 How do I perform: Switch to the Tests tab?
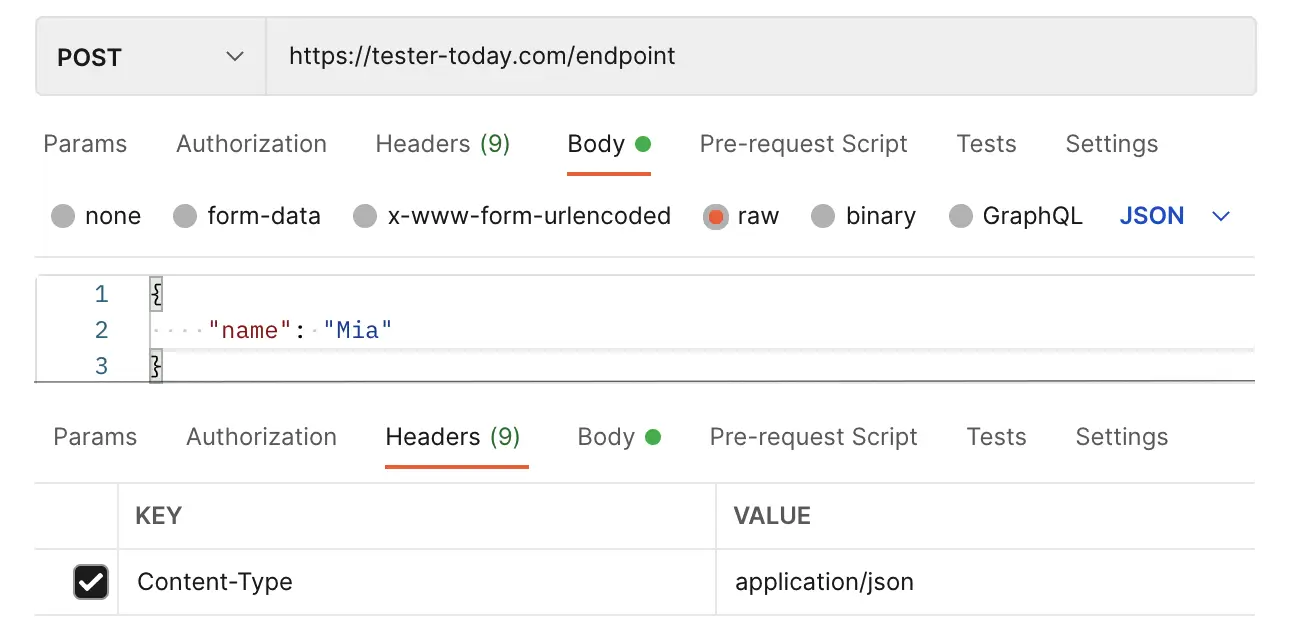986,144
